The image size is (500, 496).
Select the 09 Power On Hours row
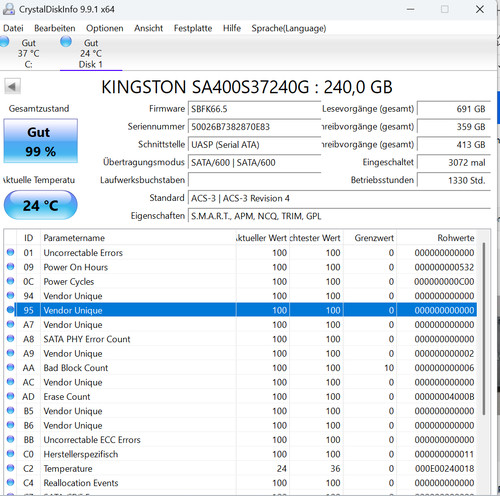click(241, 267)
